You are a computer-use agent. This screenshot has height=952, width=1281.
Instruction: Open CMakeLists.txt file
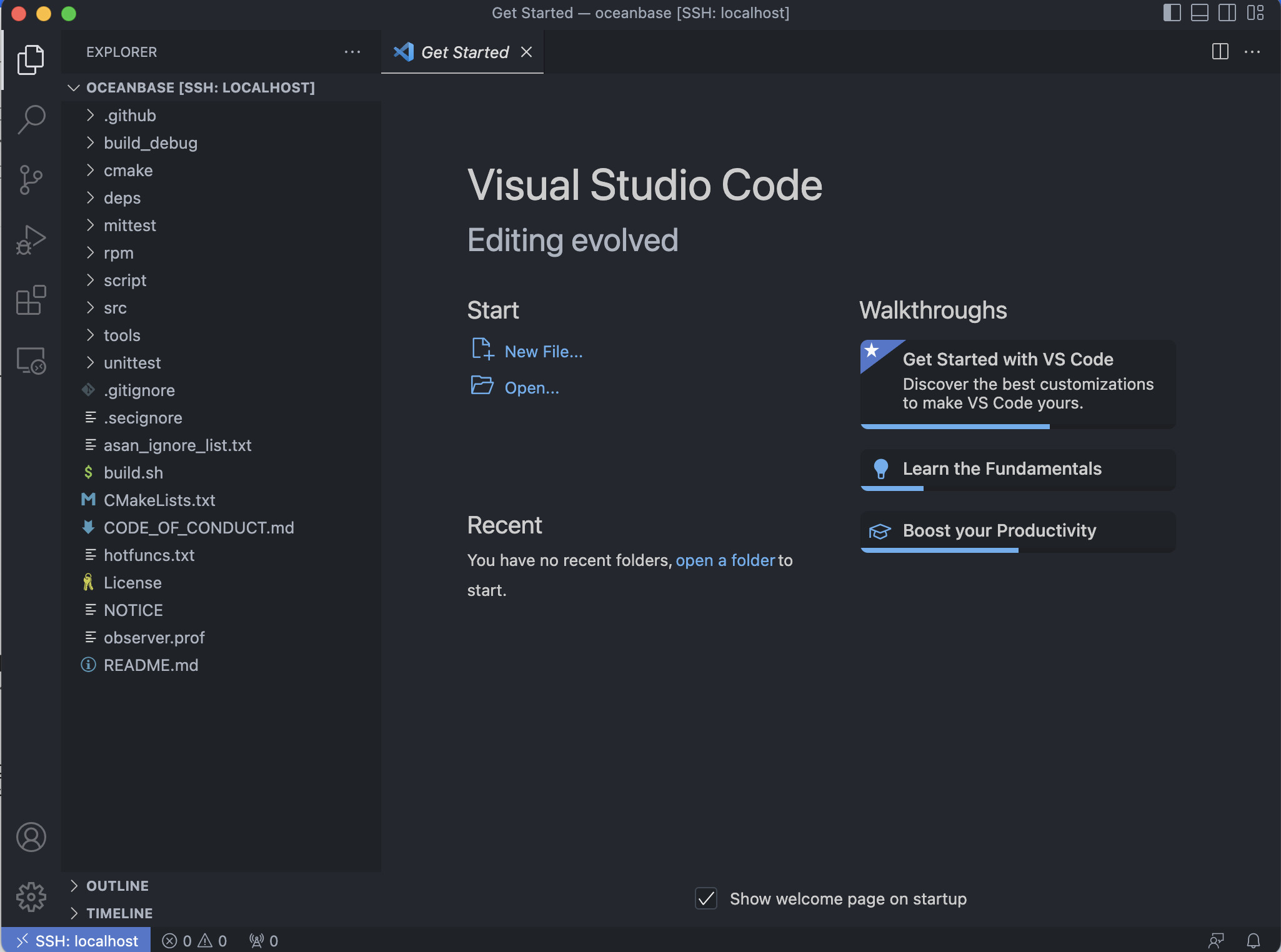221,500
